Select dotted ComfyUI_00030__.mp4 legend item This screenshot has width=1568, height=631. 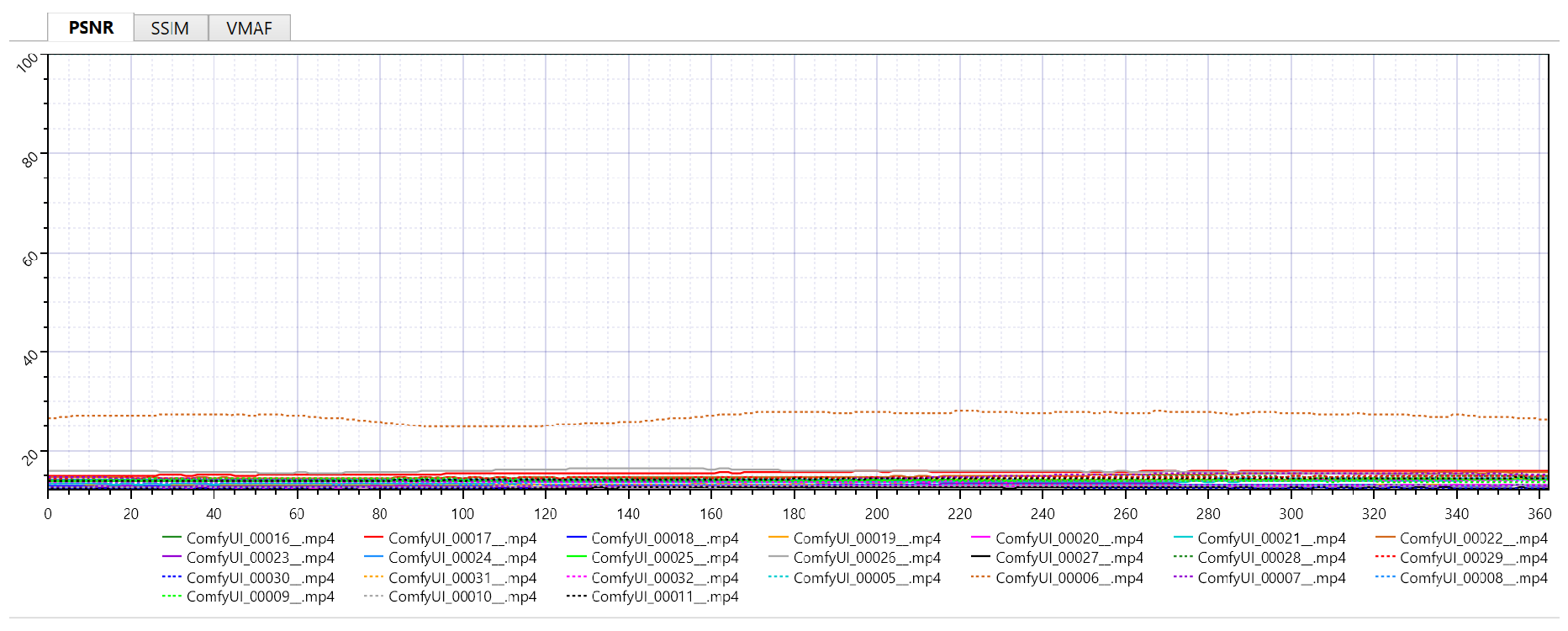[260, 578]
